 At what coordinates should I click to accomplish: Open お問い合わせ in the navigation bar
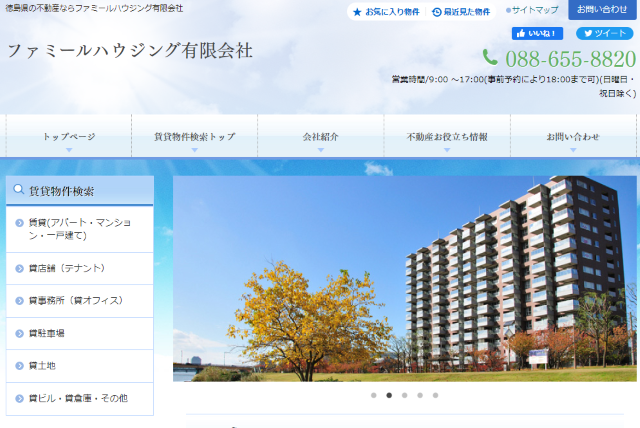click(x=573, y=137)
